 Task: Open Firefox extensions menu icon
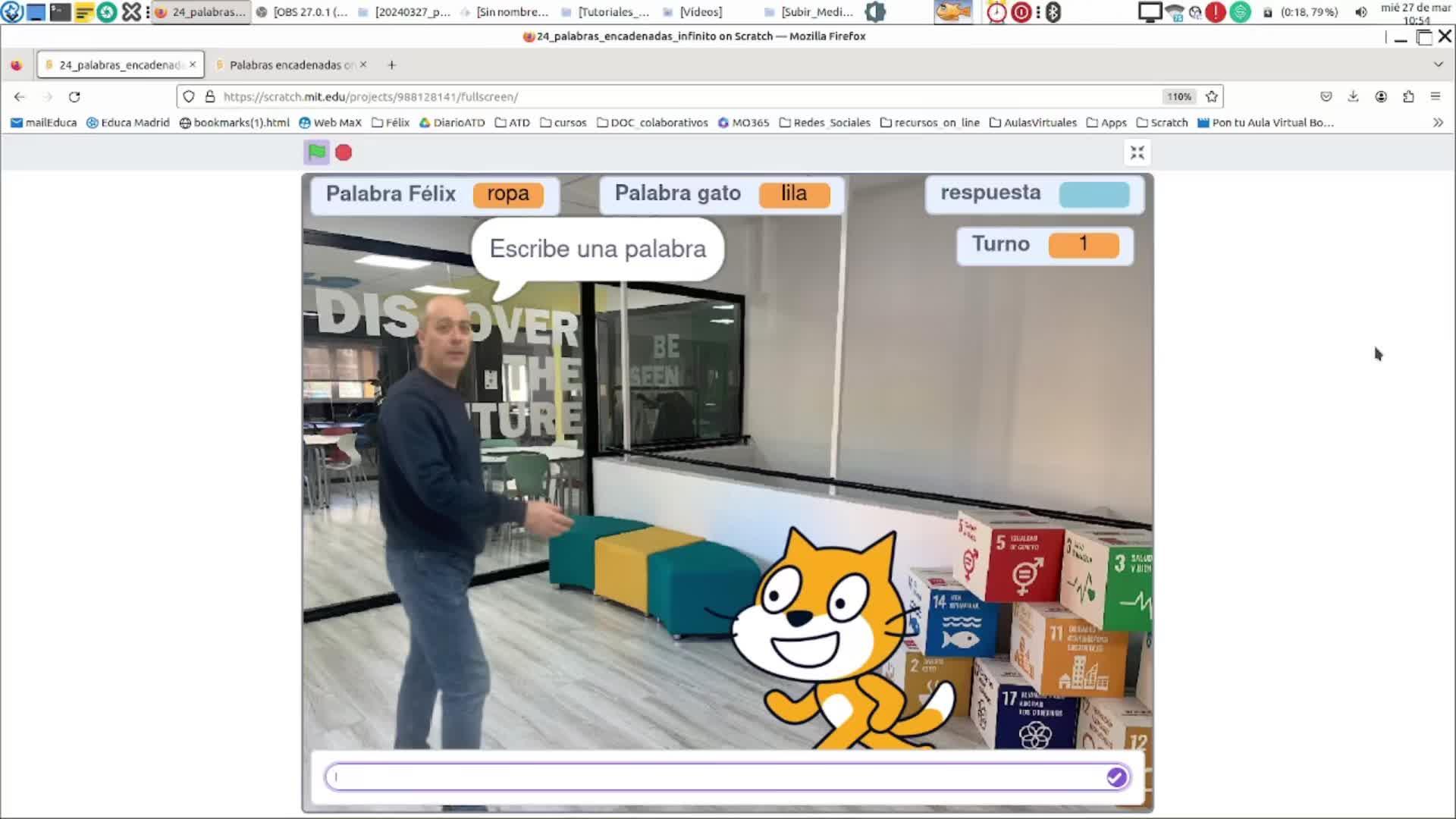(x=1408, y=96)
